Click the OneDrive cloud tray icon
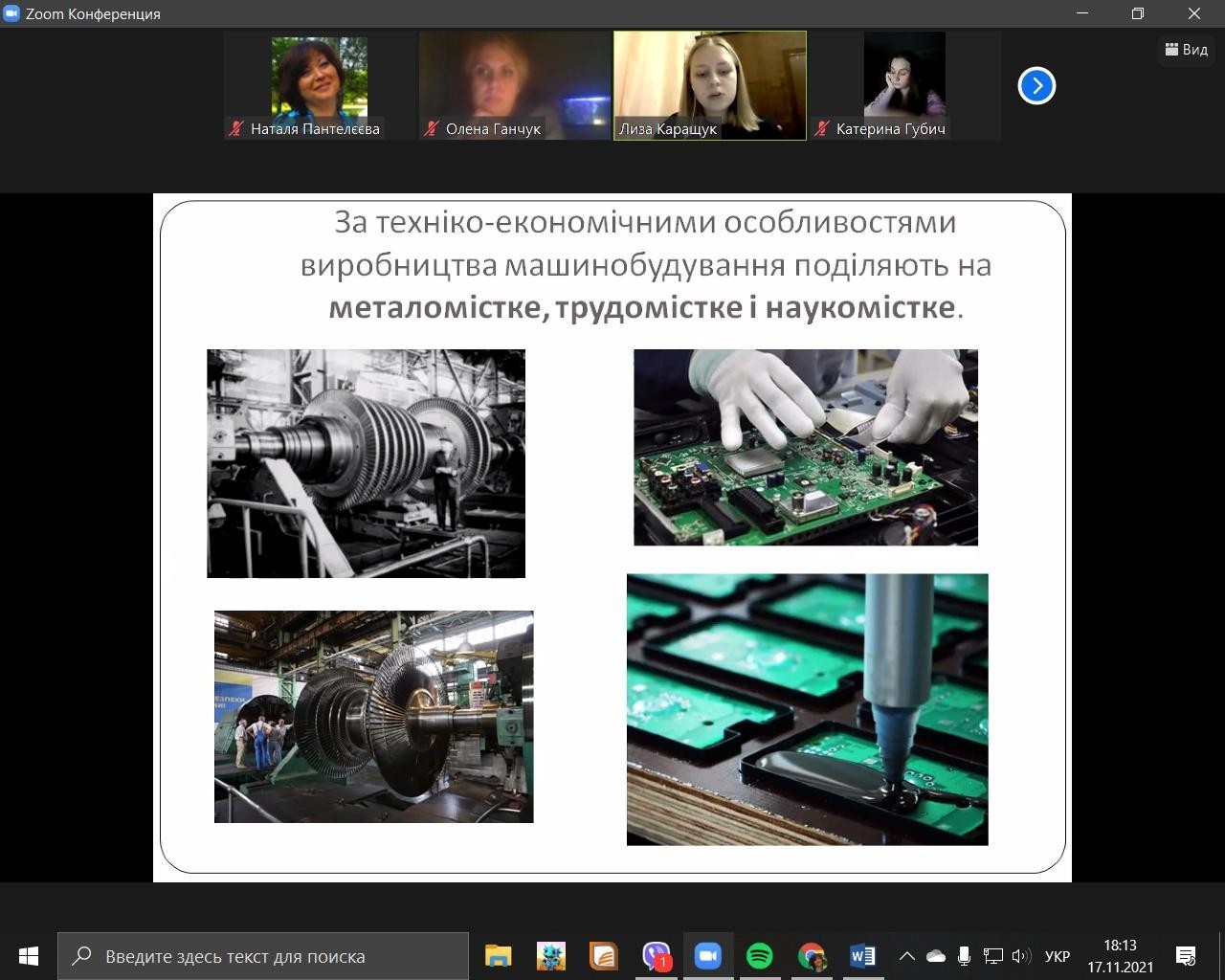Screen dimensions: 1225x980 [x=936, y=956]
